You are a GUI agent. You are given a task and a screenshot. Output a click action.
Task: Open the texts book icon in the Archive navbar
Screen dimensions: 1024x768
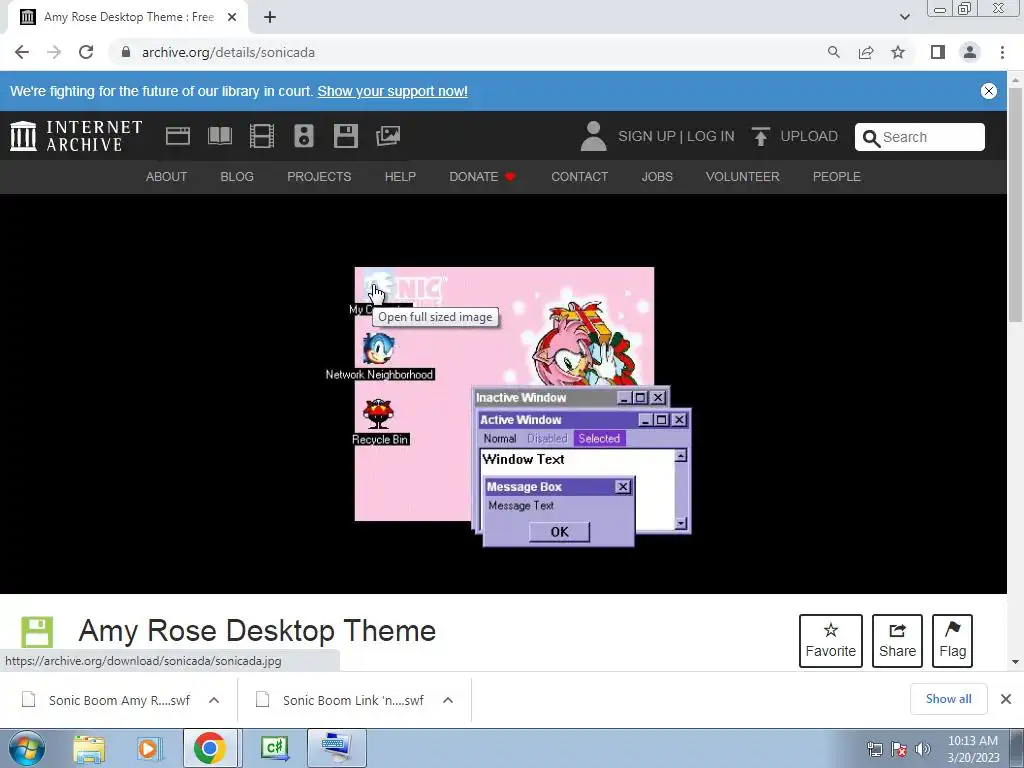(219, 136)
